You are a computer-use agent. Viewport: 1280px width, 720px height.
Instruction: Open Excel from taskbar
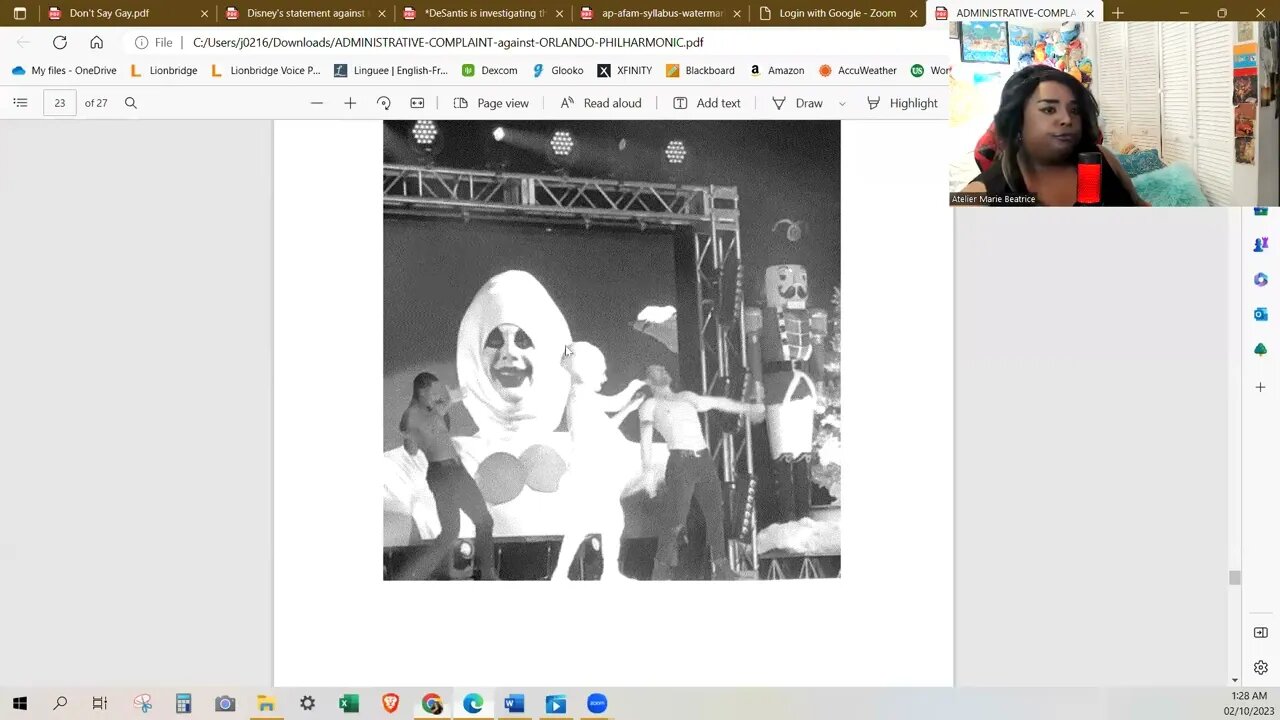(x=349, y=704)
